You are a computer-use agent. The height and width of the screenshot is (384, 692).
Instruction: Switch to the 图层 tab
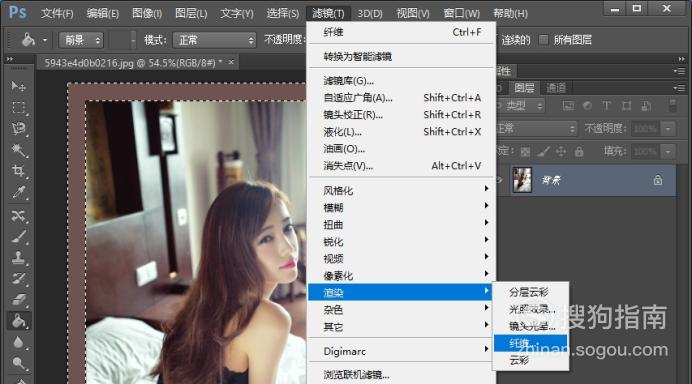click(524, 88)
